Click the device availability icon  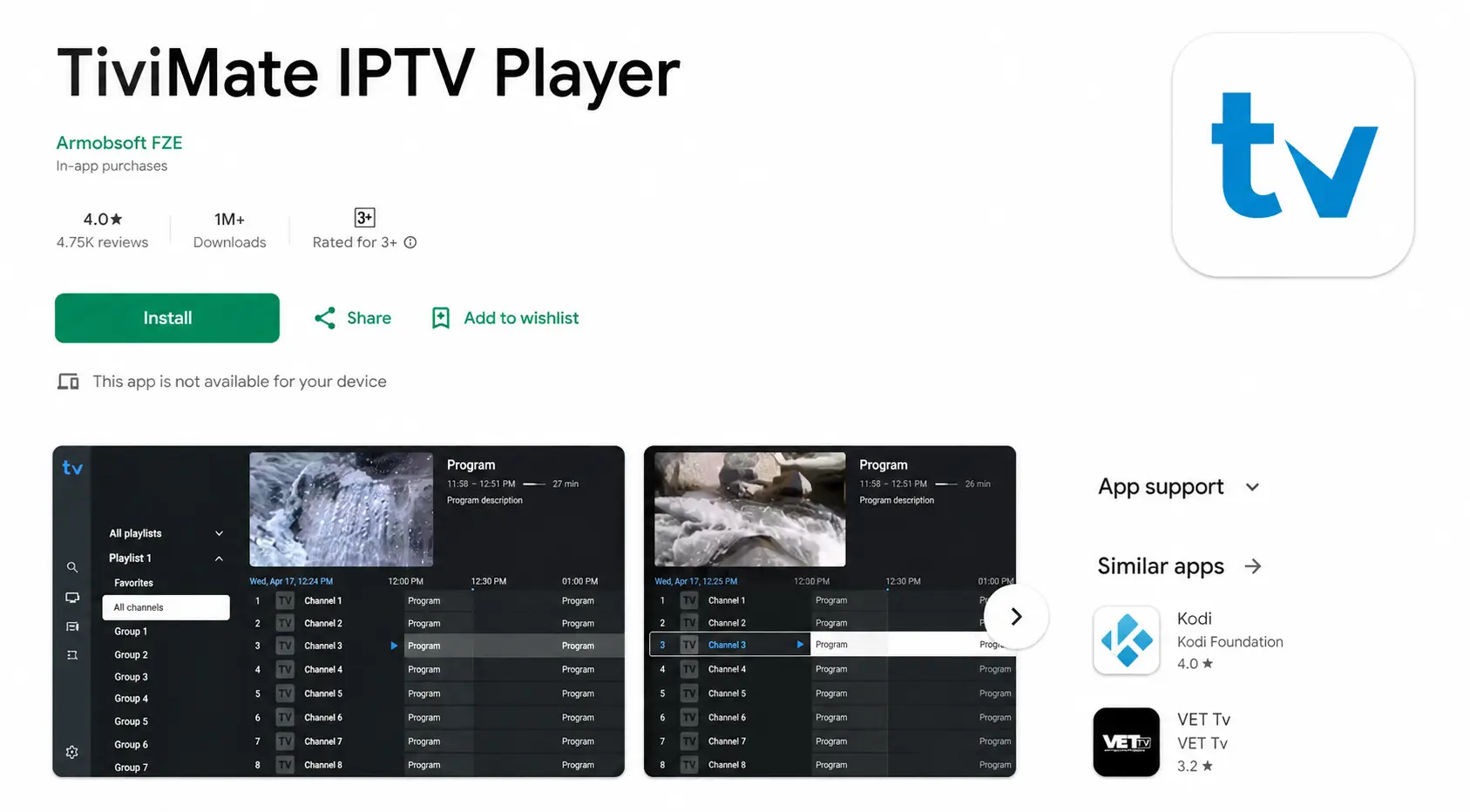coord(68,382)
